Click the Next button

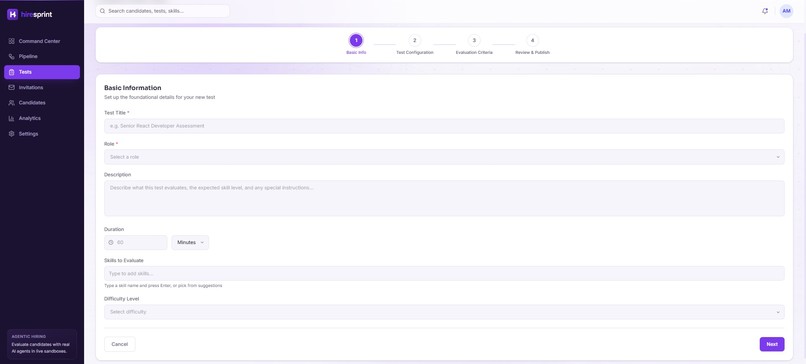point(772,344)
